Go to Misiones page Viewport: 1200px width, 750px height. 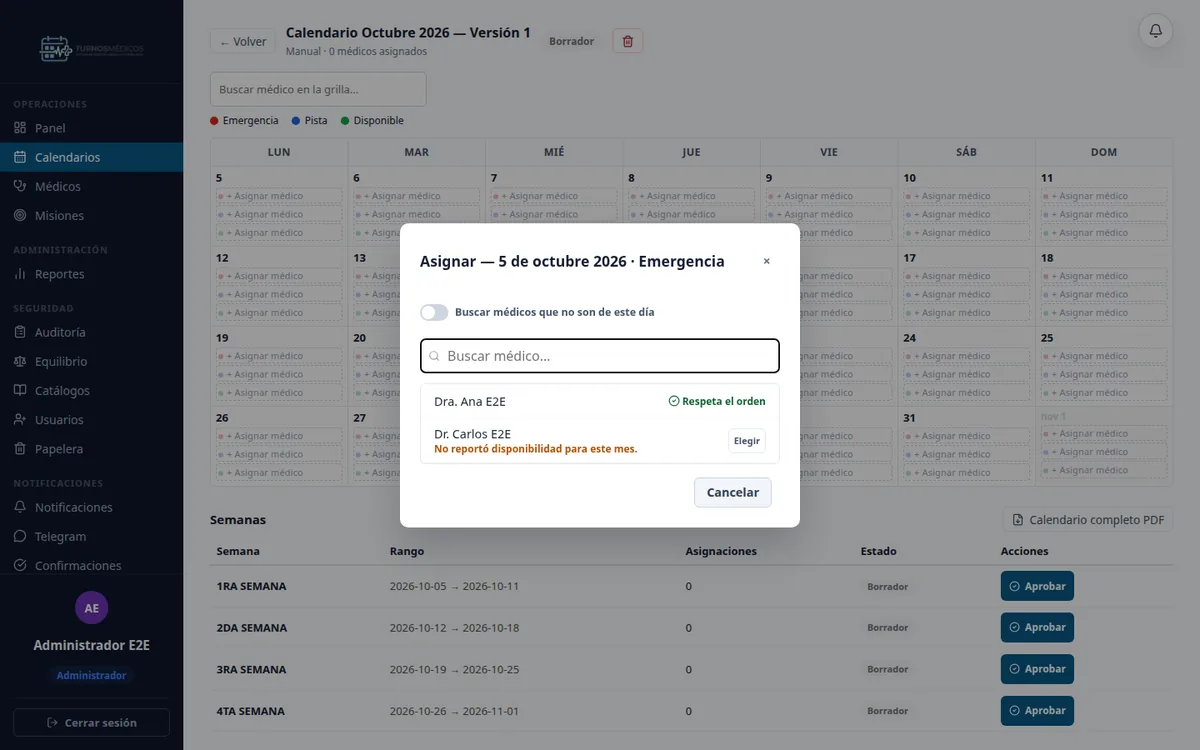[x=91, y=215]
